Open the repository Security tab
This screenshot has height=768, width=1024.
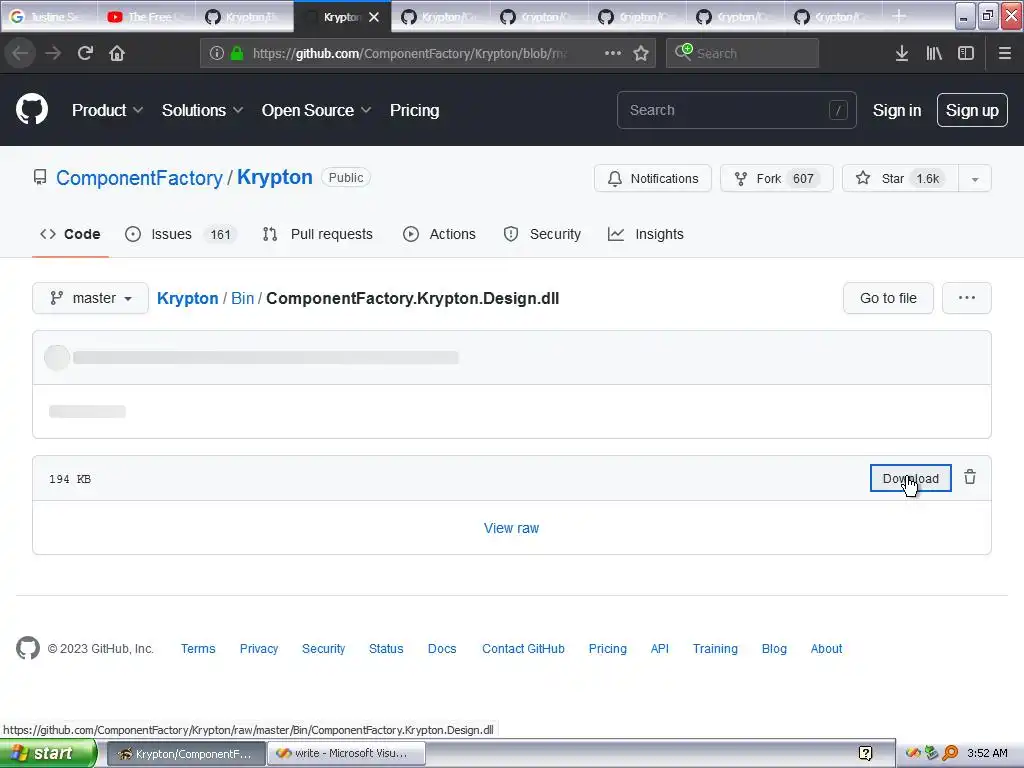[x=542, y=234]
